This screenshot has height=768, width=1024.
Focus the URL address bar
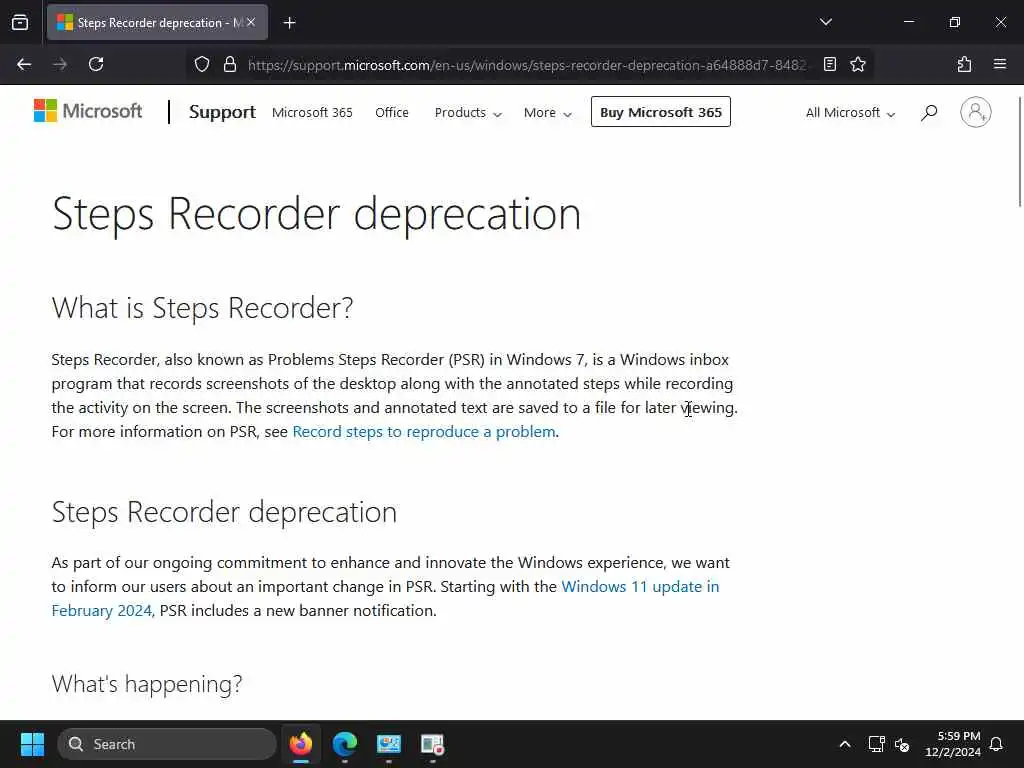(x=526, y=65)
